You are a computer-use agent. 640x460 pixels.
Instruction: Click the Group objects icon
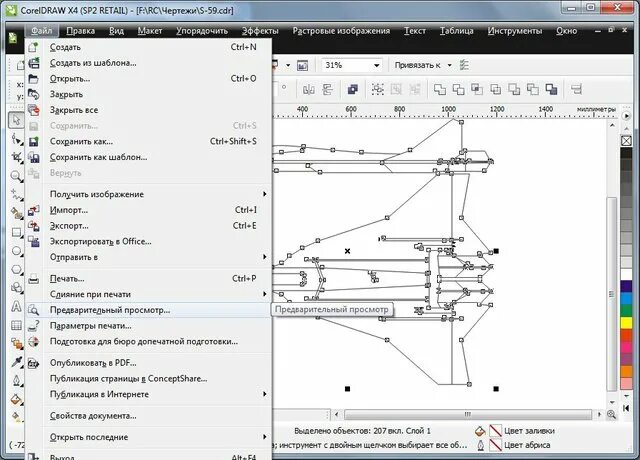click(378, 89)
